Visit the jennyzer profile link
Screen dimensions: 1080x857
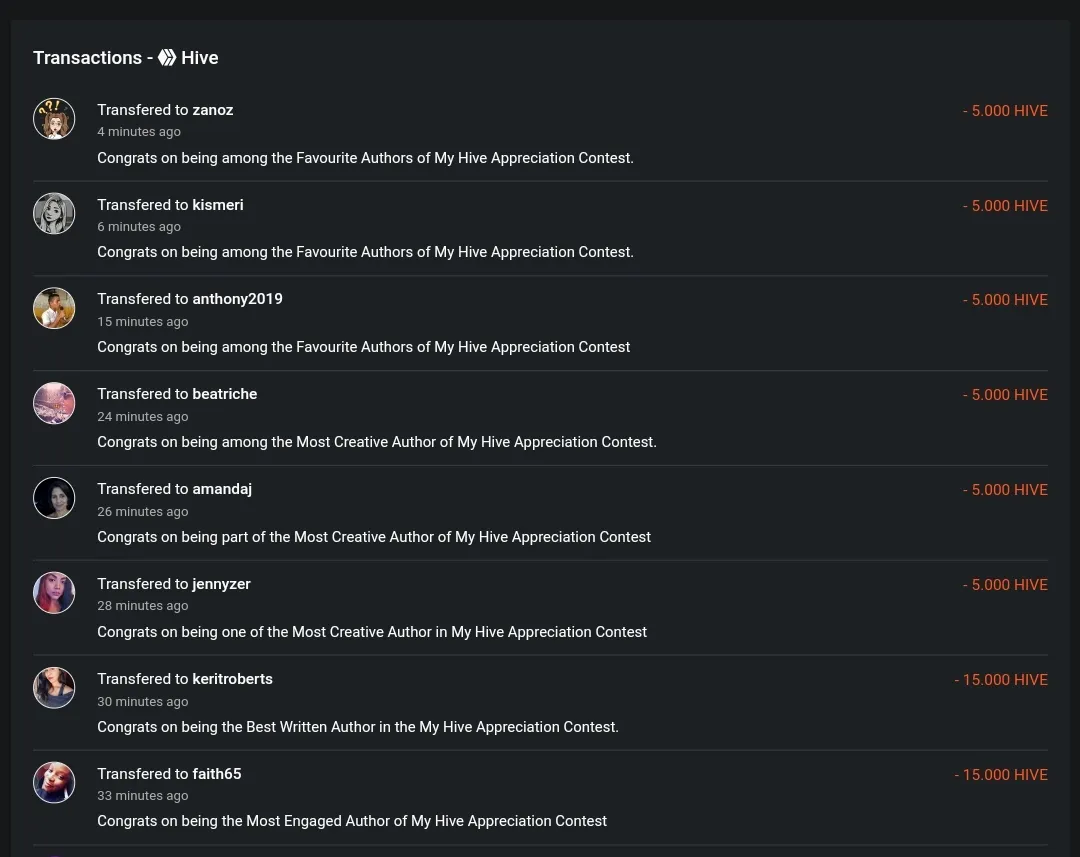221,584
